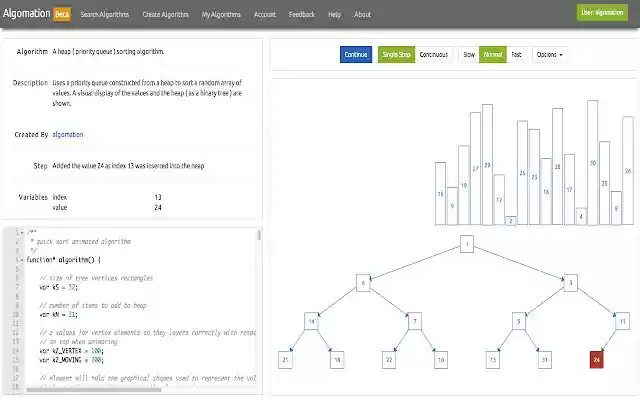Click the Algomation logo
The width and height of the screenshot is (640, 400).
[27, 13]
